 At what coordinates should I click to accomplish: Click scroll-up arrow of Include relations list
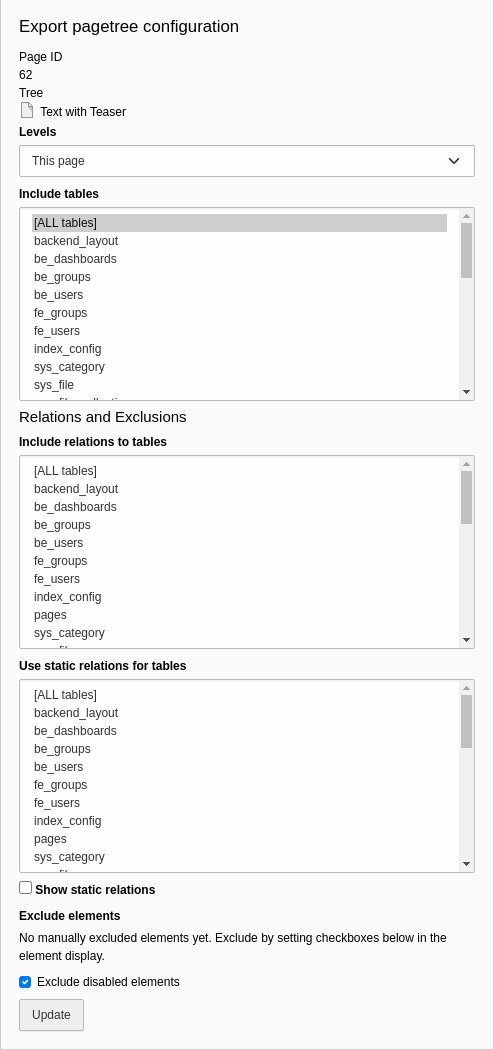click(x=467, y=464)
